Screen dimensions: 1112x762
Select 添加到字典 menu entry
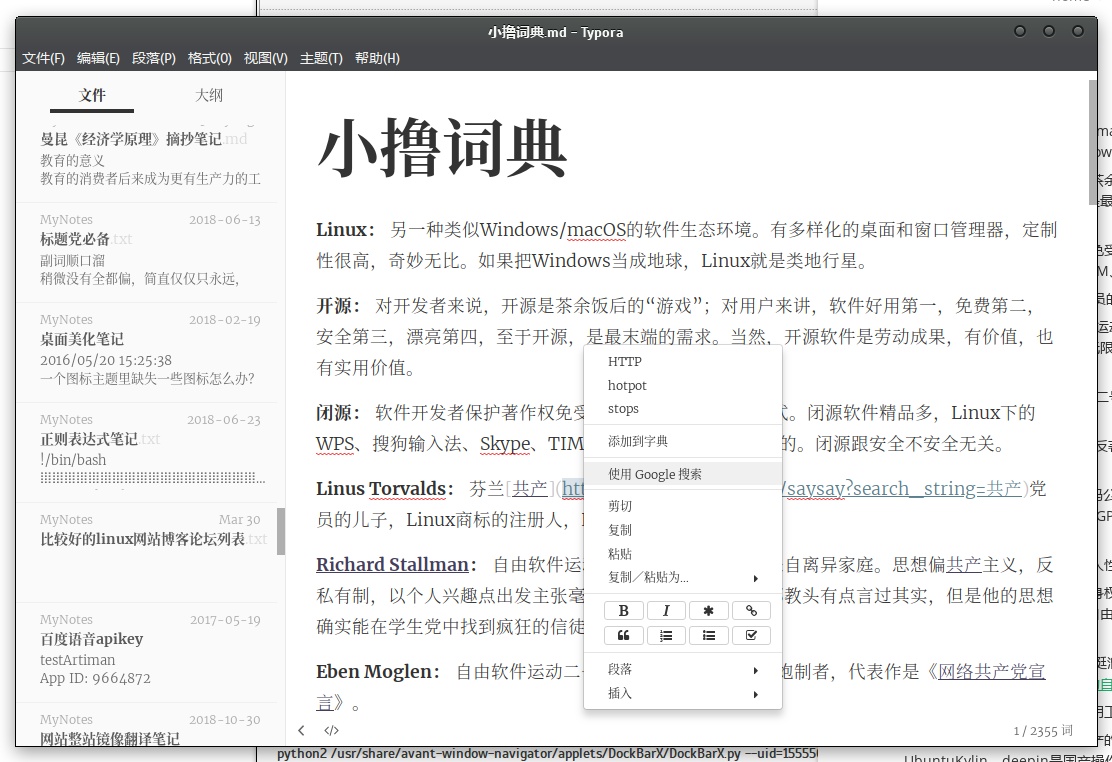(x=682, y=441)
